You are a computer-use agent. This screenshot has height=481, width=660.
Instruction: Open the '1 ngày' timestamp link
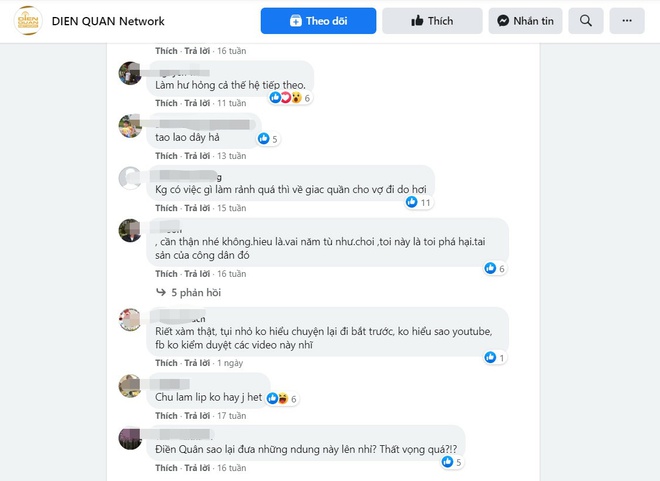click(230, 362)
